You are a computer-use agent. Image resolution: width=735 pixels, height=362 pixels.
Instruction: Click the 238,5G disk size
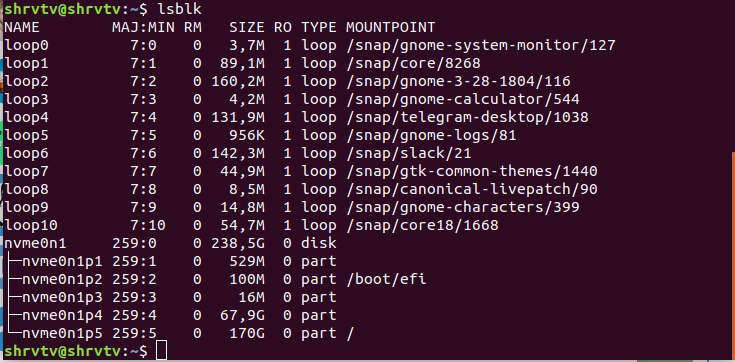(238, 243)
